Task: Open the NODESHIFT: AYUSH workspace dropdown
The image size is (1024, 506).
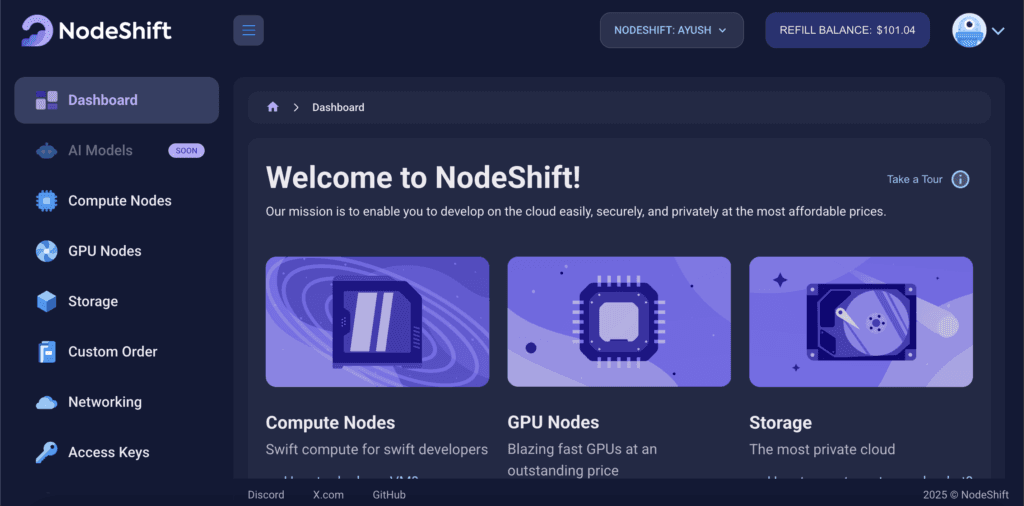Action: [x=671, y=30]
